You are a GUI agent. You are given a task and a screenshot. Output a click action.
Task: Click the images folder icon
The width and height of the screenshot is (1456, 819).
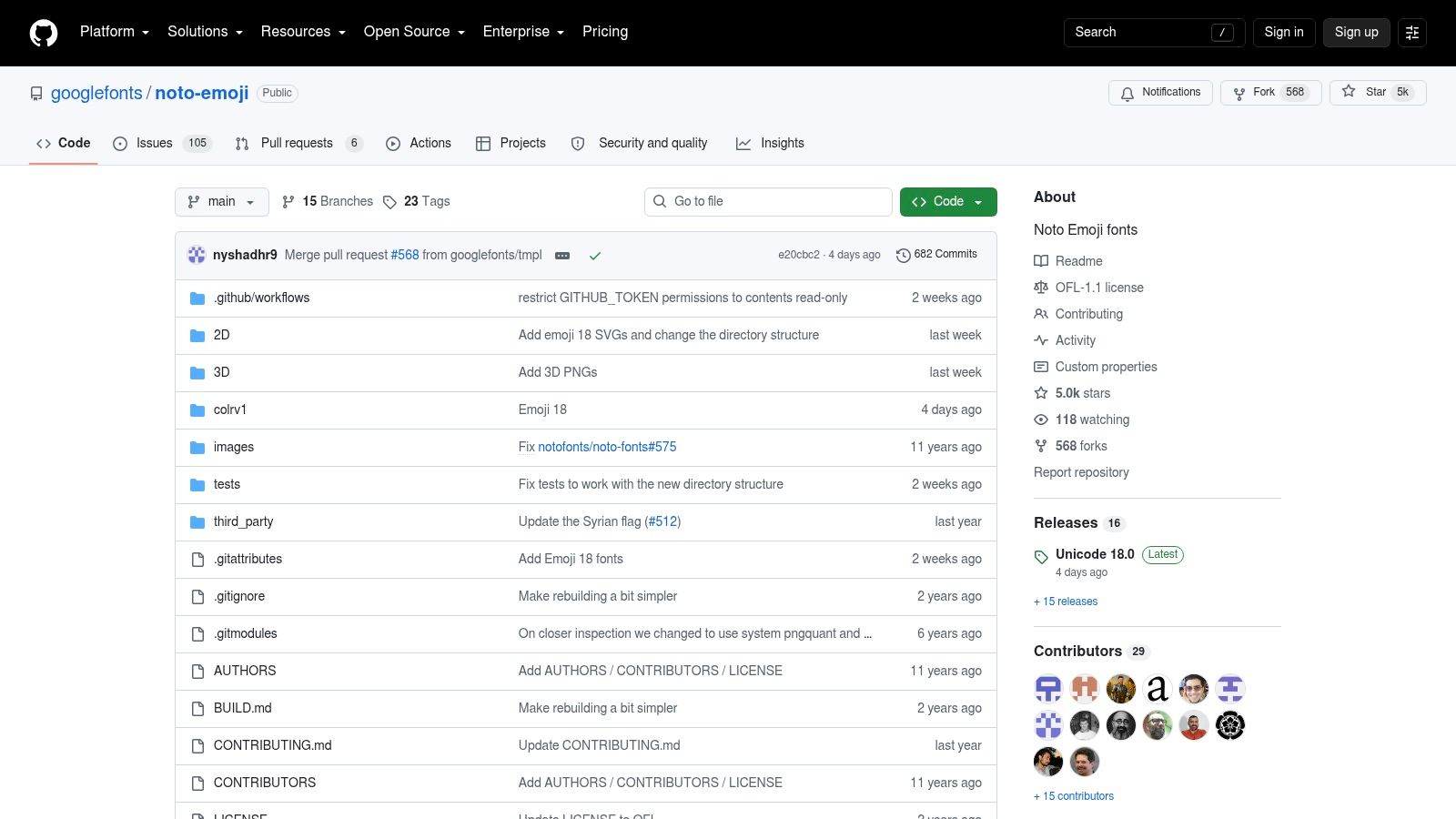click(x=197, y=448)
